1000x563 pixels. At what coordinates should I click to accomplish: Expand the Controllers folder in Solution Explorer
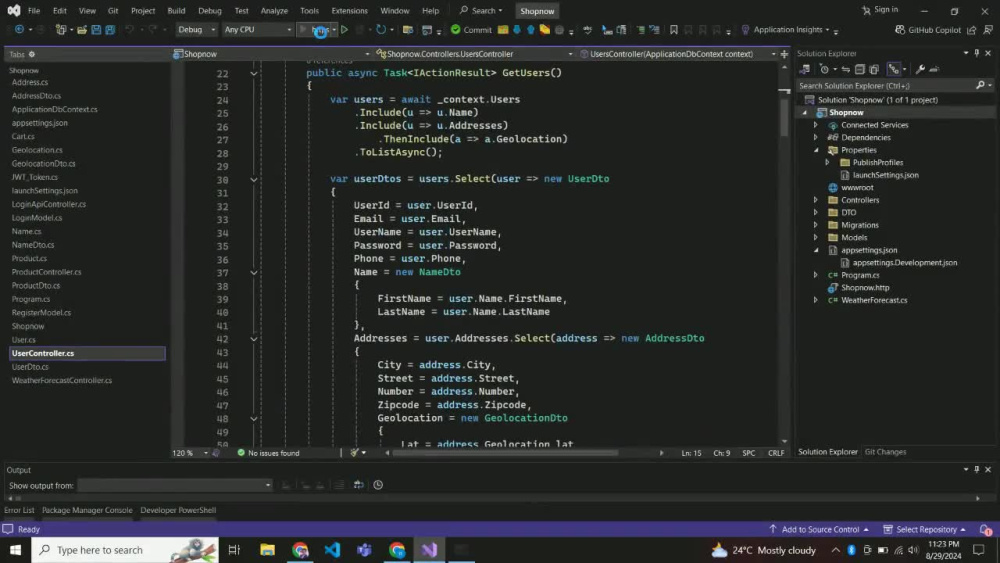point(816,200)
